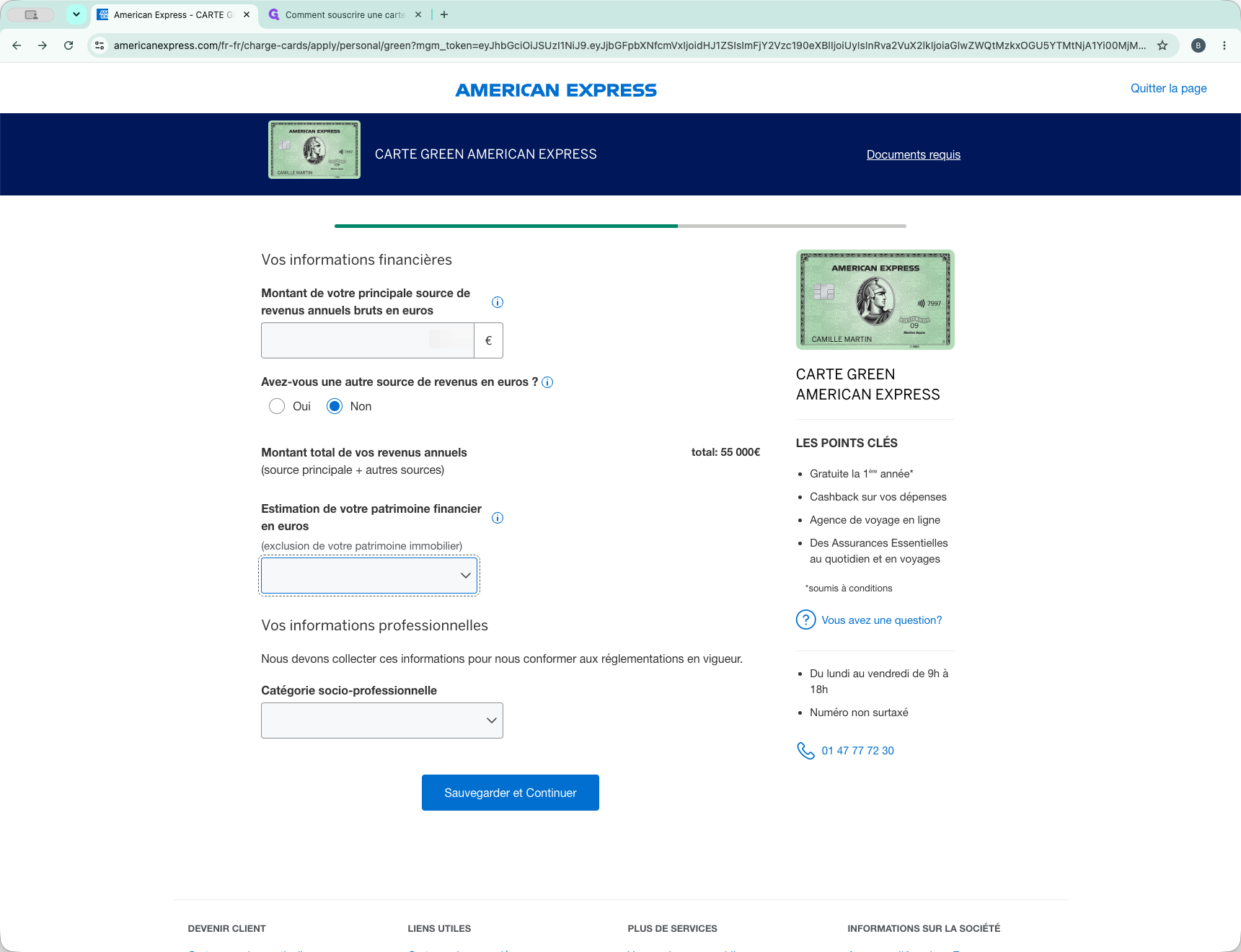Click the Green card thumbnail in header banner
This screenshot has height=952, width=1241.
314,149
